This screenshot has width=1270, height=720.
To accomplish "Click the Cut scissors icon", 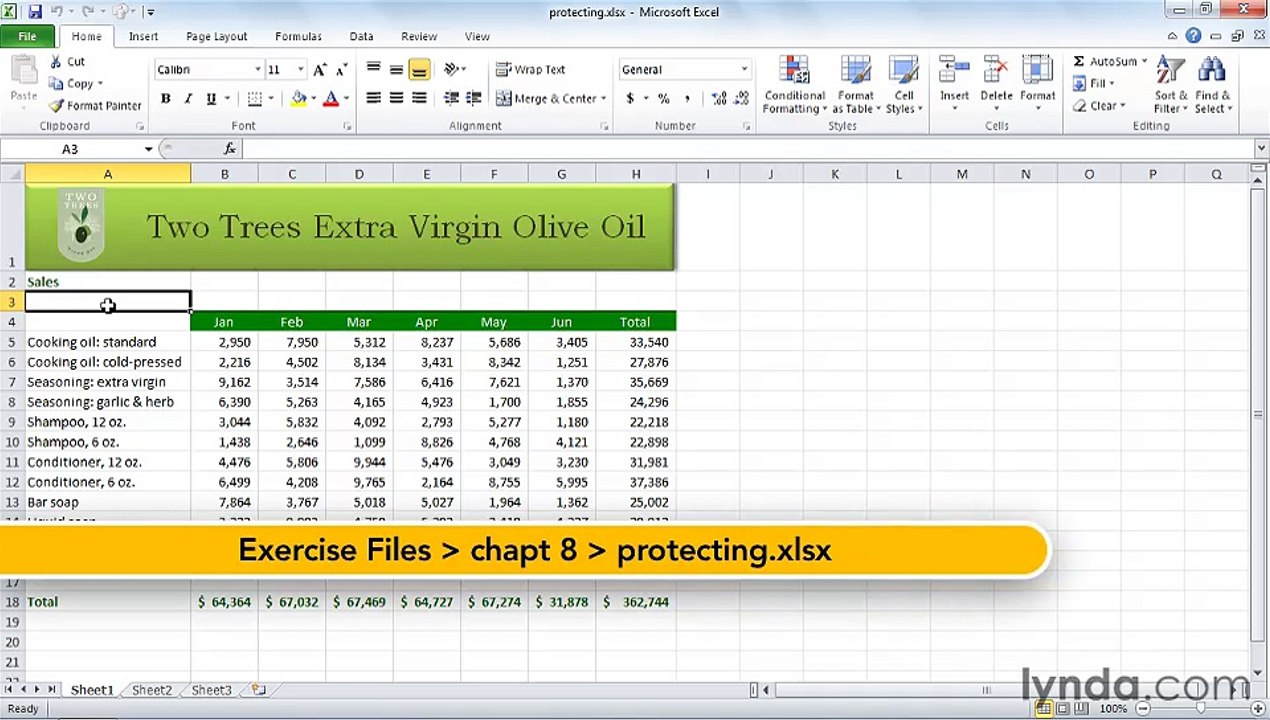I will pyautogui.click(x=56, y=62).
